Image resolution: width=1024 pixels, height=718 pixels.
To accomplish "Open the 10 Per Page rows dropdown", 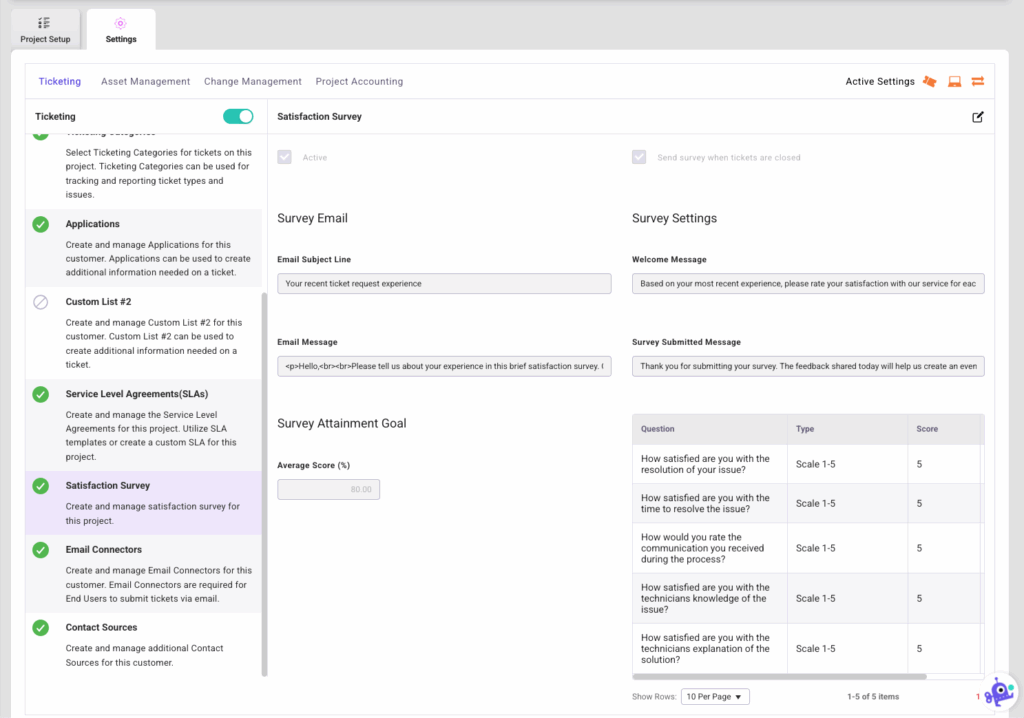I will pos(715,697).
